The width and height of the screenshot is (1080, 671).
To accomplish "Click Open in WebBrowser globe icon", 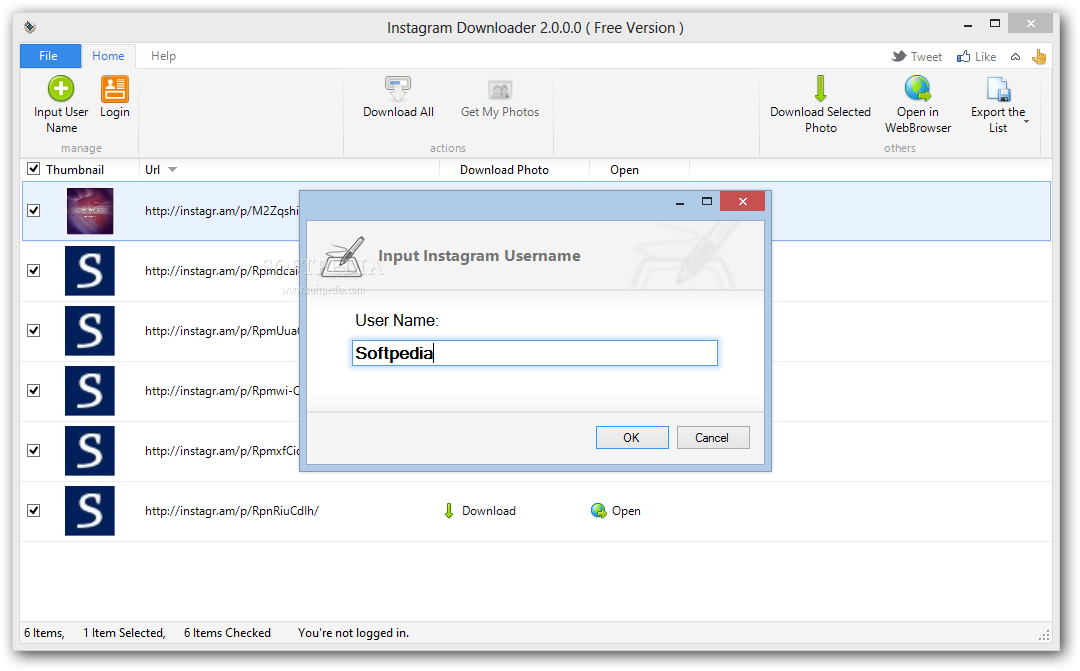I will tap(917, 88).
